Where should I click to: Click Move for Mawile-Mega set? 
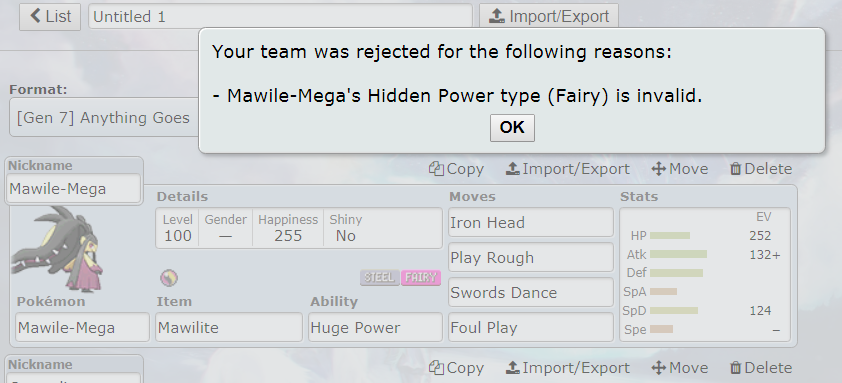[679, 169]
